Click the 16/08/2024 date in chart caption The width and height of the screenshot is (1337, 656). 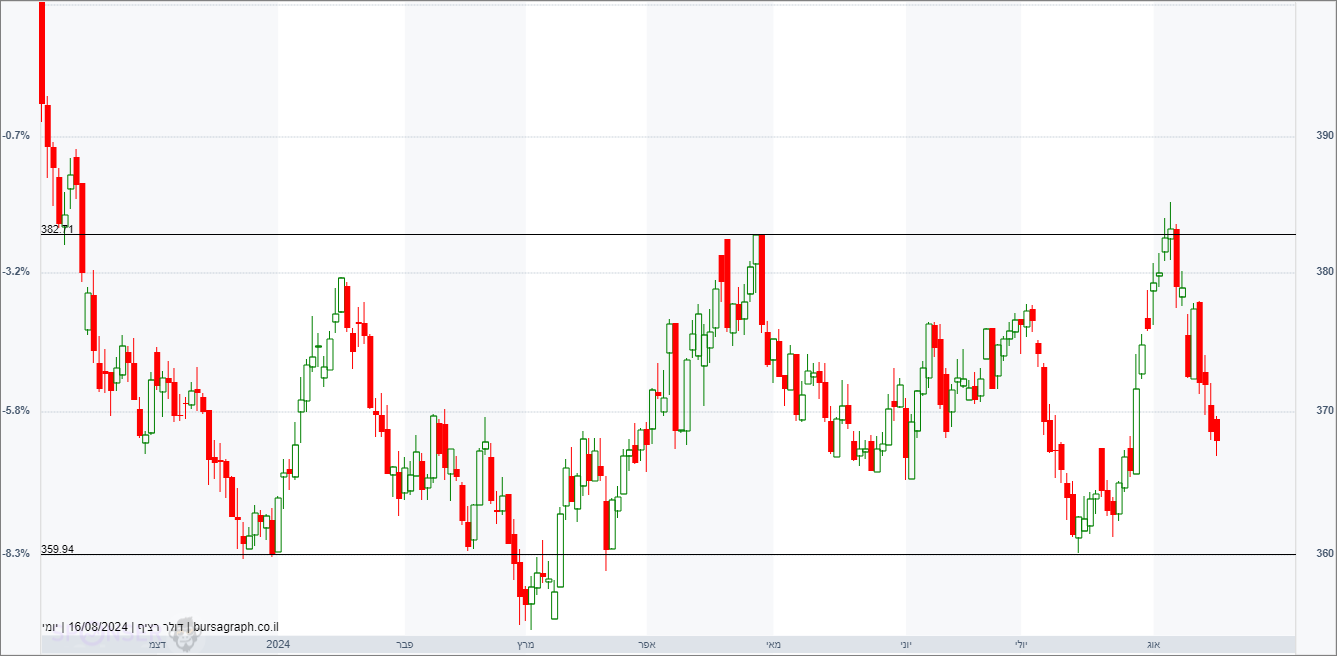pos(98,627)
